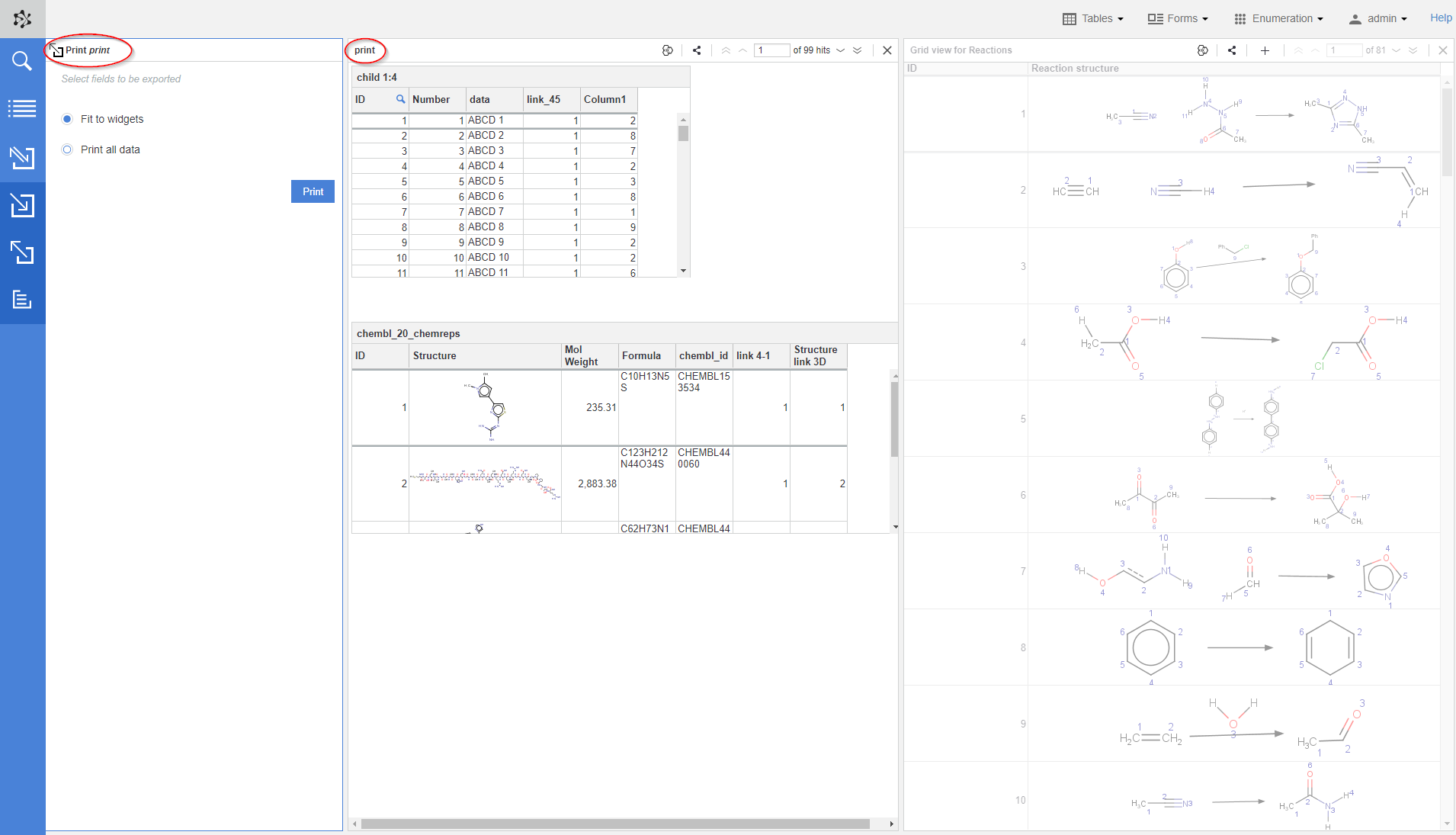Go to next hit in print form
1456x835 pixels.
coord(841,50)
